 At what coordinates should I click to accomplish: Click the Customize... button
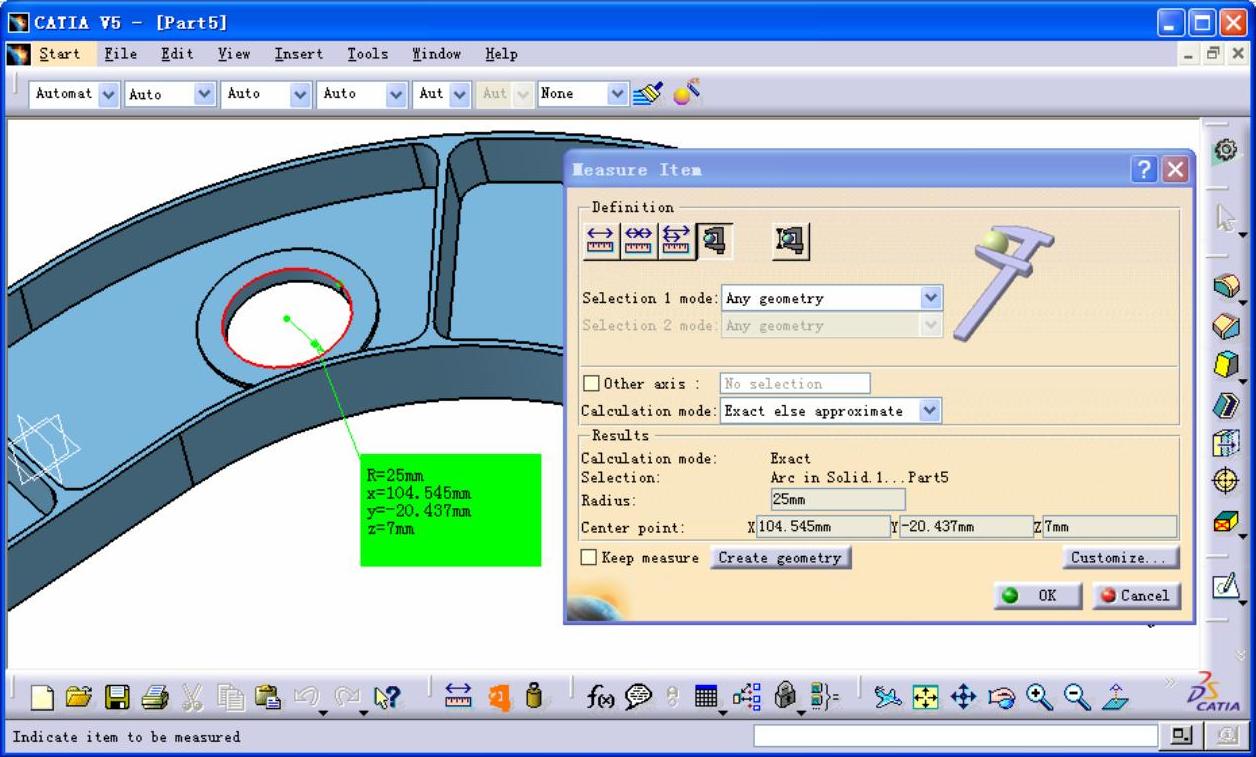coord(1121,558)
